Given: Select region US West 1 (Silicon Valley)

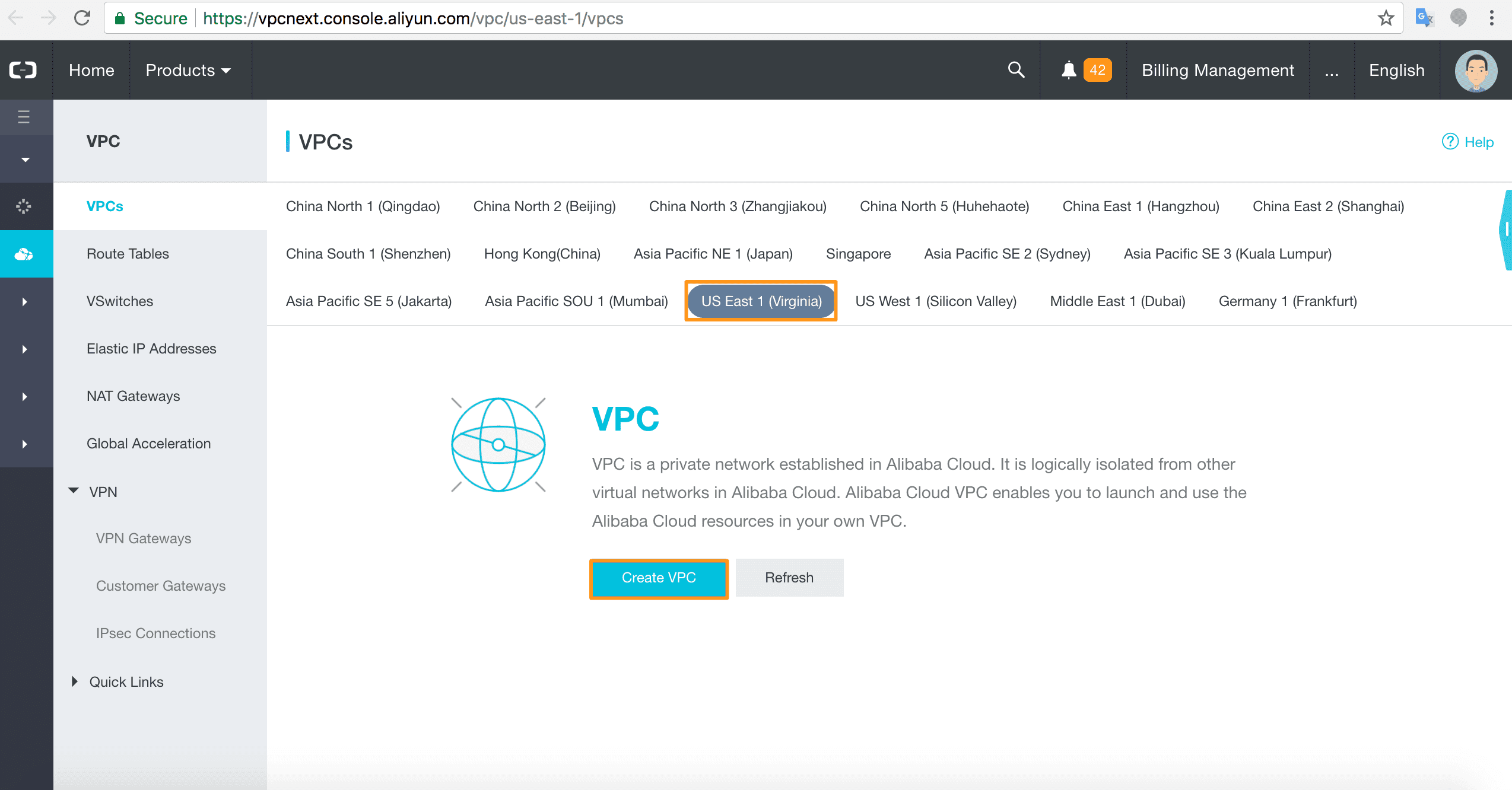Looking at the screenshot, I should pyautogui.click(x=936, y=301).
